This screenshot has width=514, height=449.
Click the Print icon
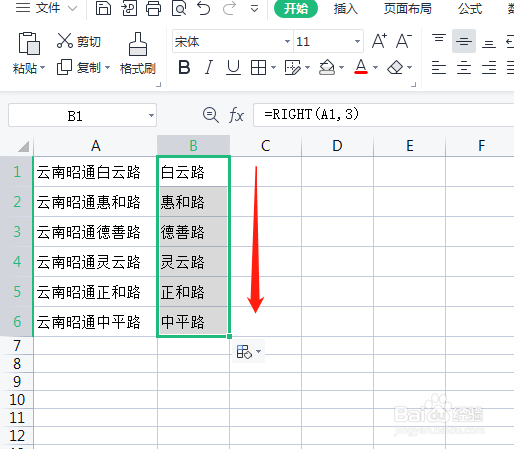tap(154, 8)
